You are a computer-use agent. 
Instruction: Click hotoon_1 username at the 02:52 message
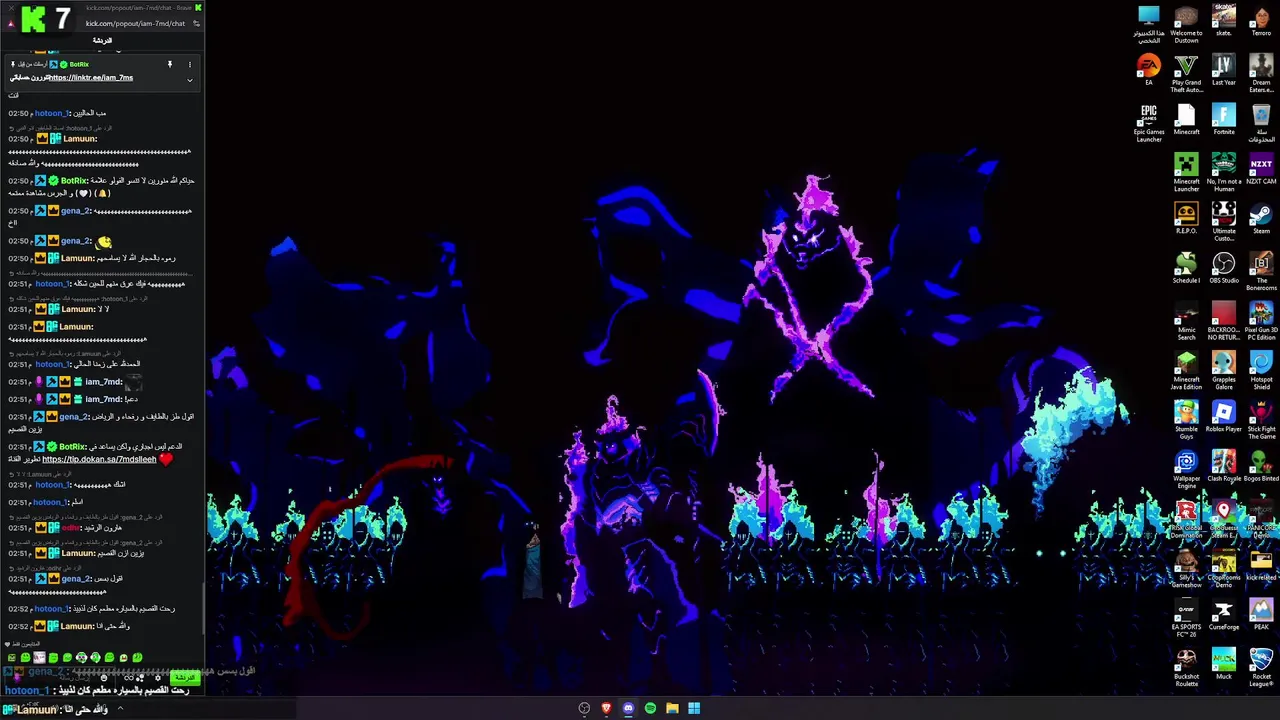click(x=51, y=608)
